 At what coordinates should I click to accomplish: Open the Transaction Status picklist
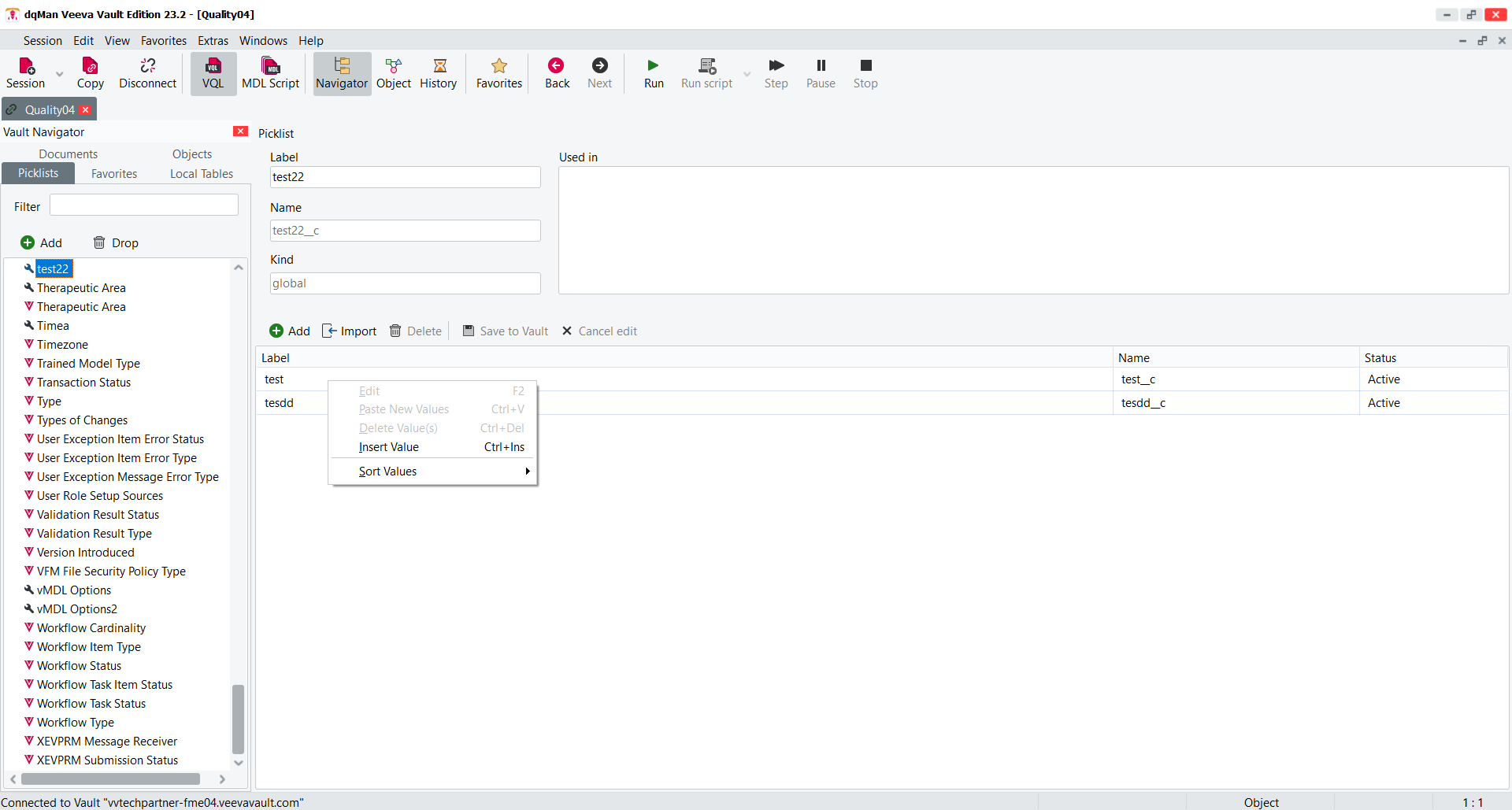(x=83, y=383)
